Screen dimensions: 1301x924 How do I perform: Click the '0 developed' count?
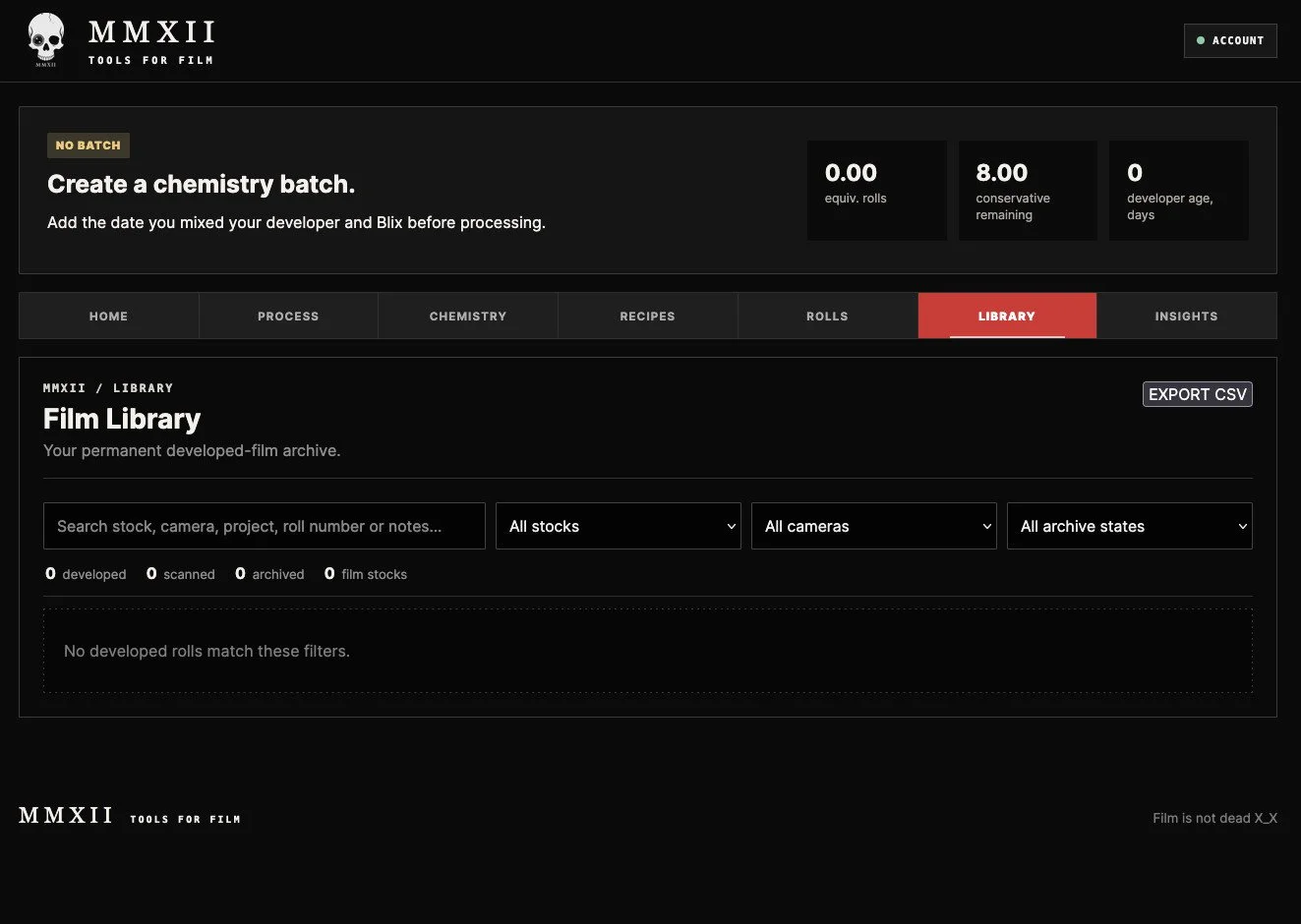(86, 574)
